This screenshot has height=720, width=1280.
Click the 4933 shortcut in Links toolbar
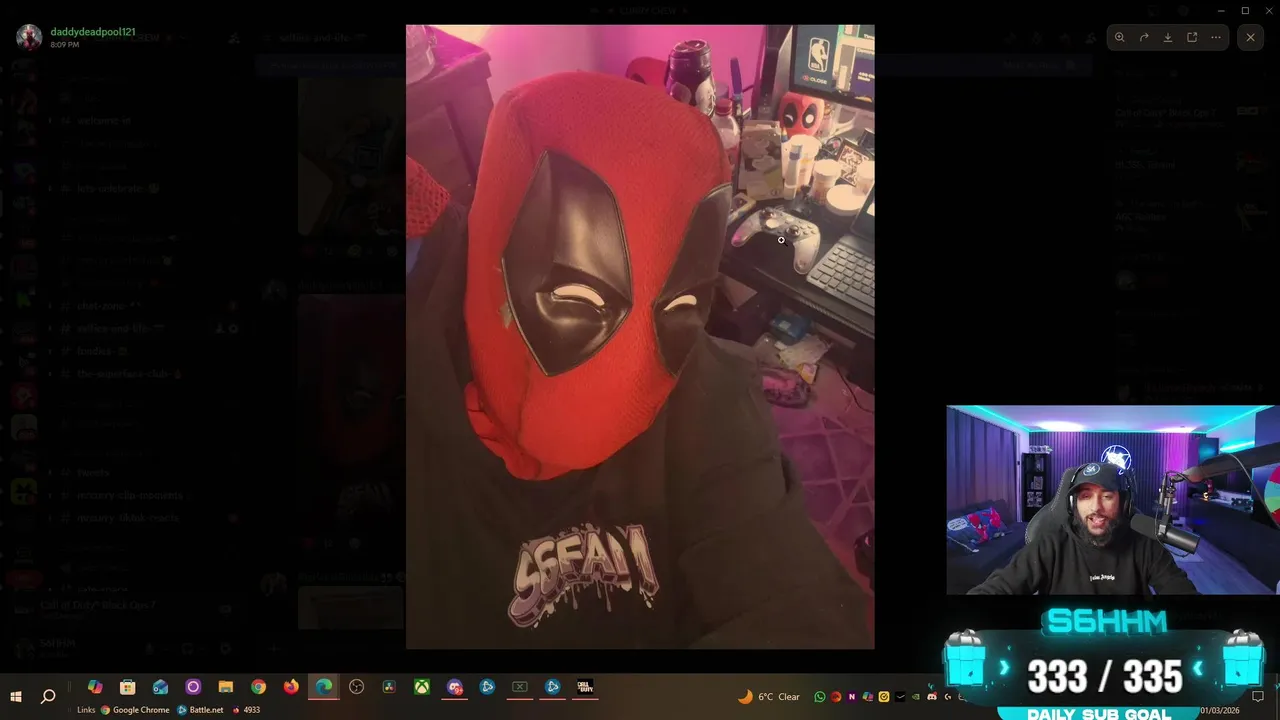[x=246, y=710]
